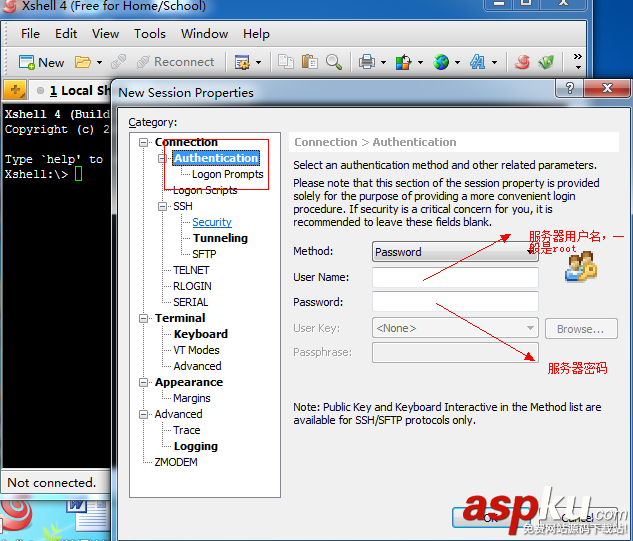Click the Password input field
The height and width of the screenshot is (541, 633).
click(x=455, y=302)
